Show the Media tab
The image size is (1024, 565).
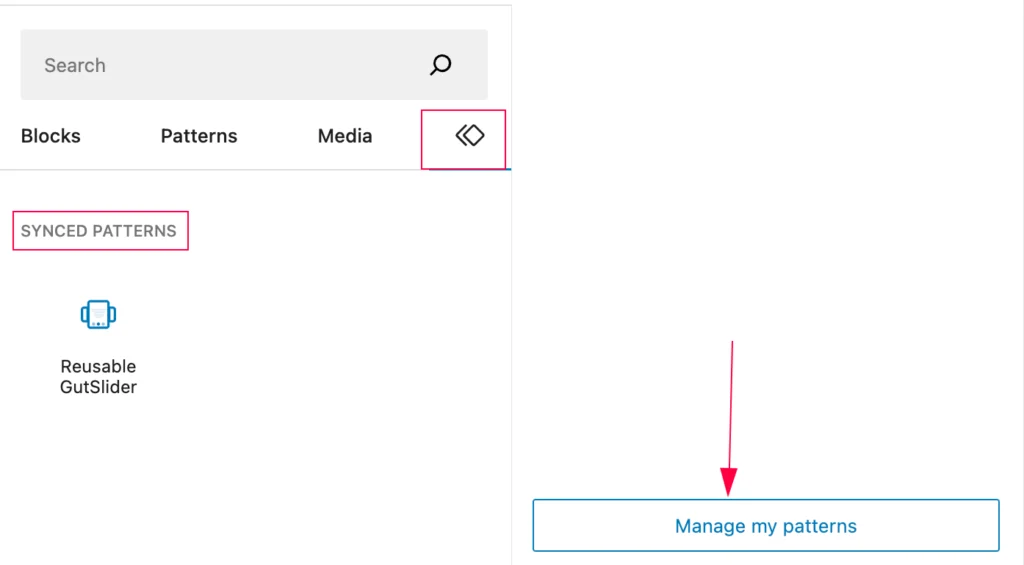click(x=345, y=136)
